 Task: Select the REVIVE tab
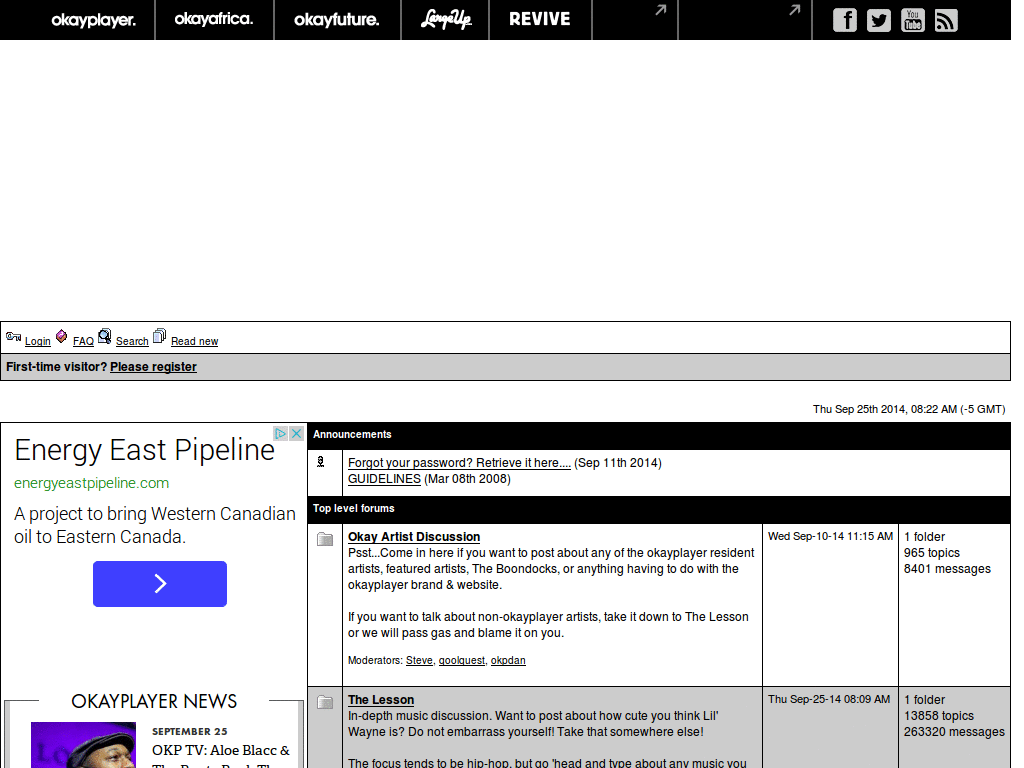539,20
